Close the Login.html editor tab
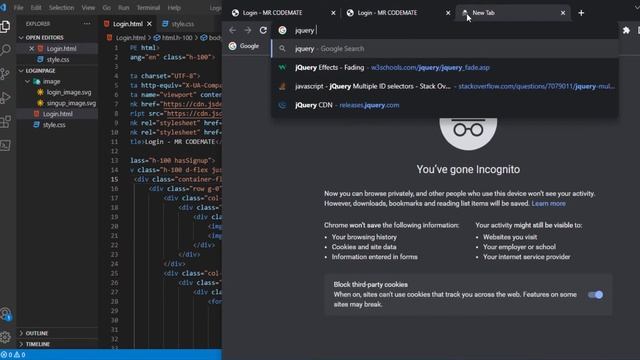The image size is (640, 360). point(149,24)
